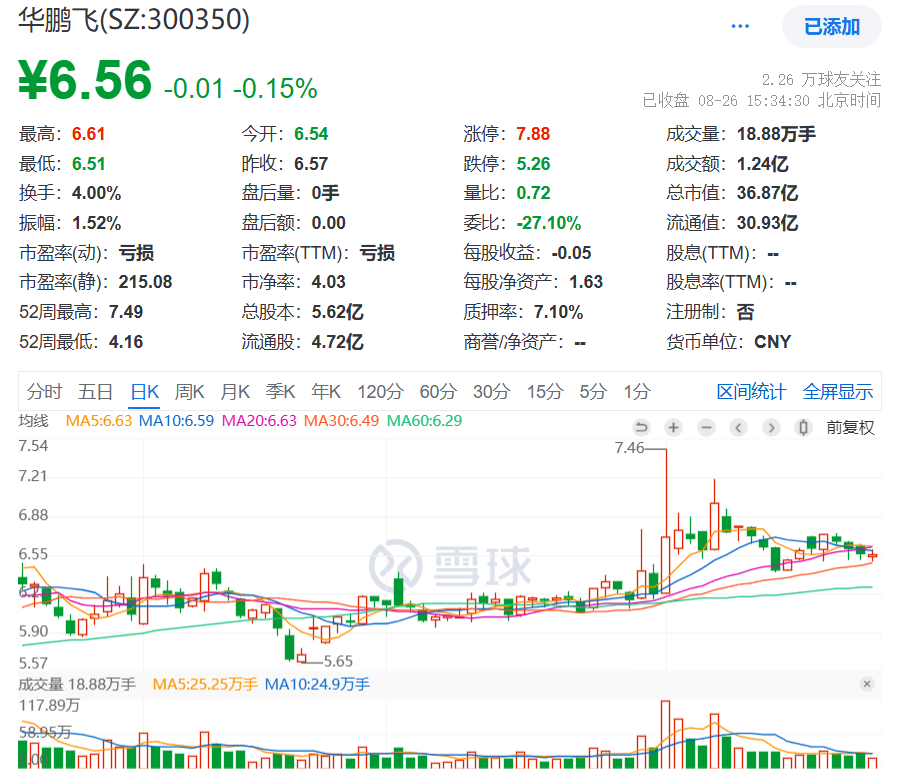Click the 流通值 value 30.93亿

coord(767,223)
